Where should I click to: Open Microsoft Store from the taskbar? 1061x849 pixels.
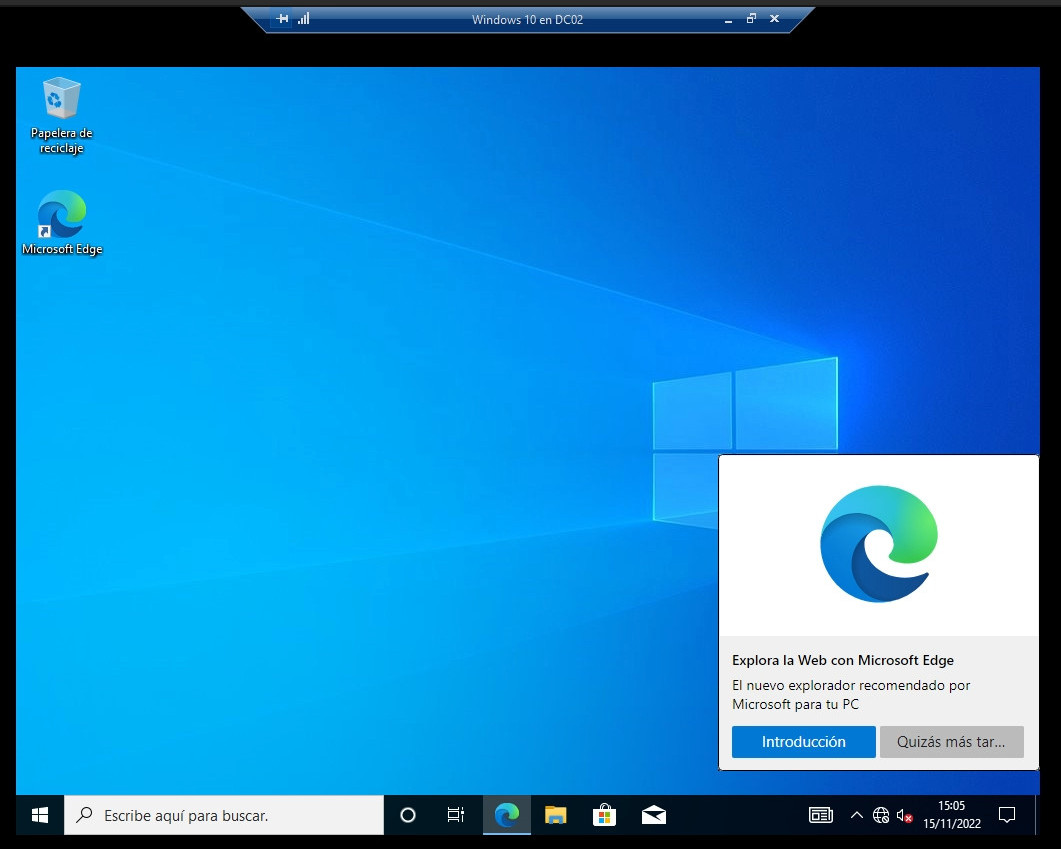(604, 815)
